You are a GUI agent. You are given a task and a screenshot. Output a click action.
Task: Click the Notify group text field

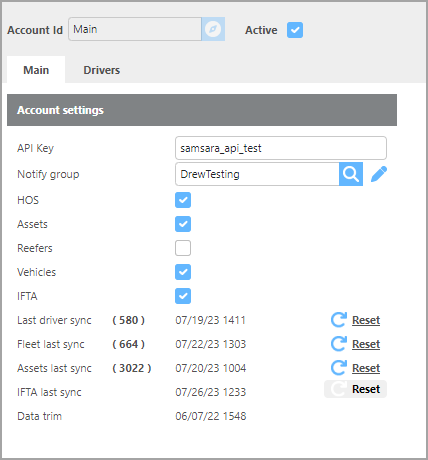click(x=257, y=174)
